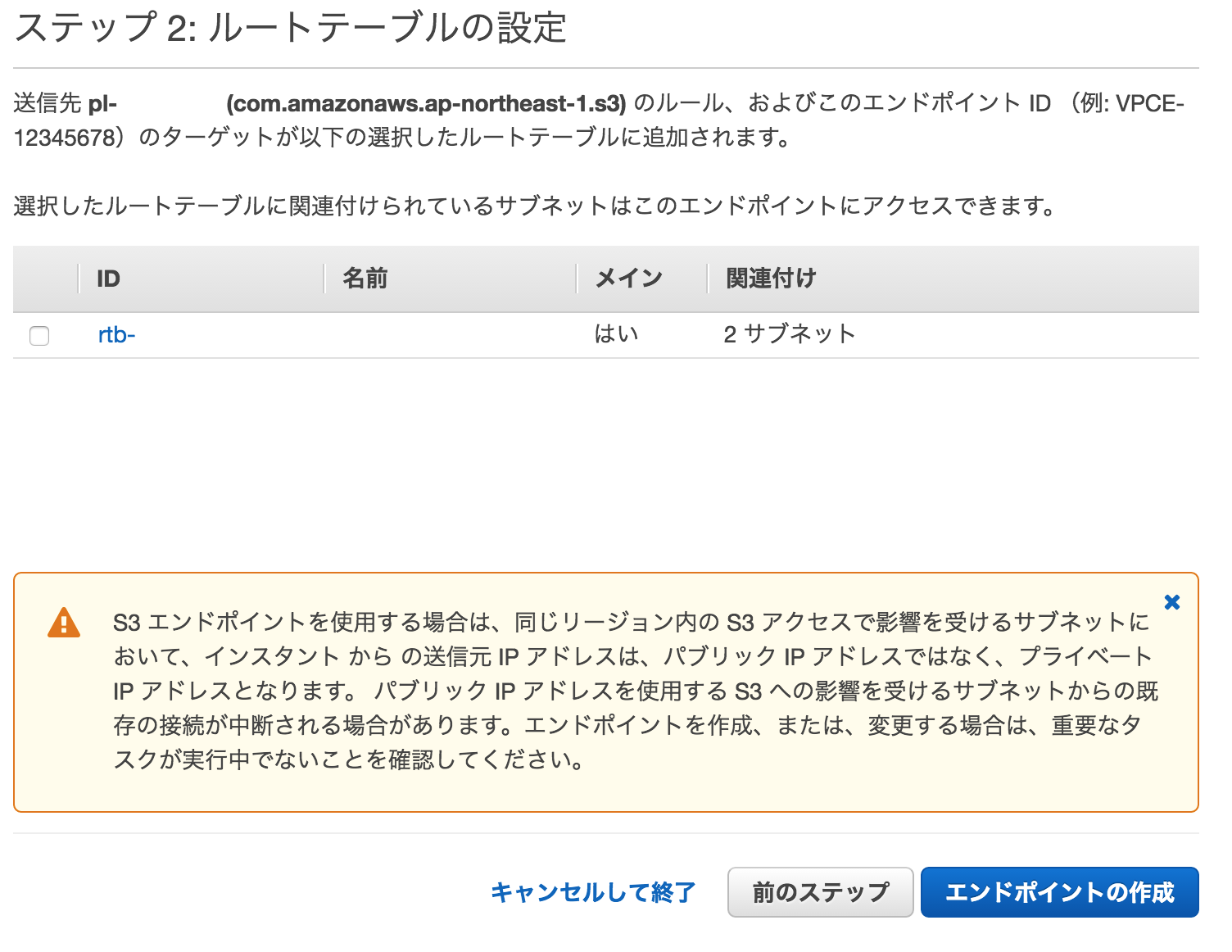Click the エンドポイントの作成 button
The height and width of the screenshot is (952, 1232).
click(x=1060, y=892)
